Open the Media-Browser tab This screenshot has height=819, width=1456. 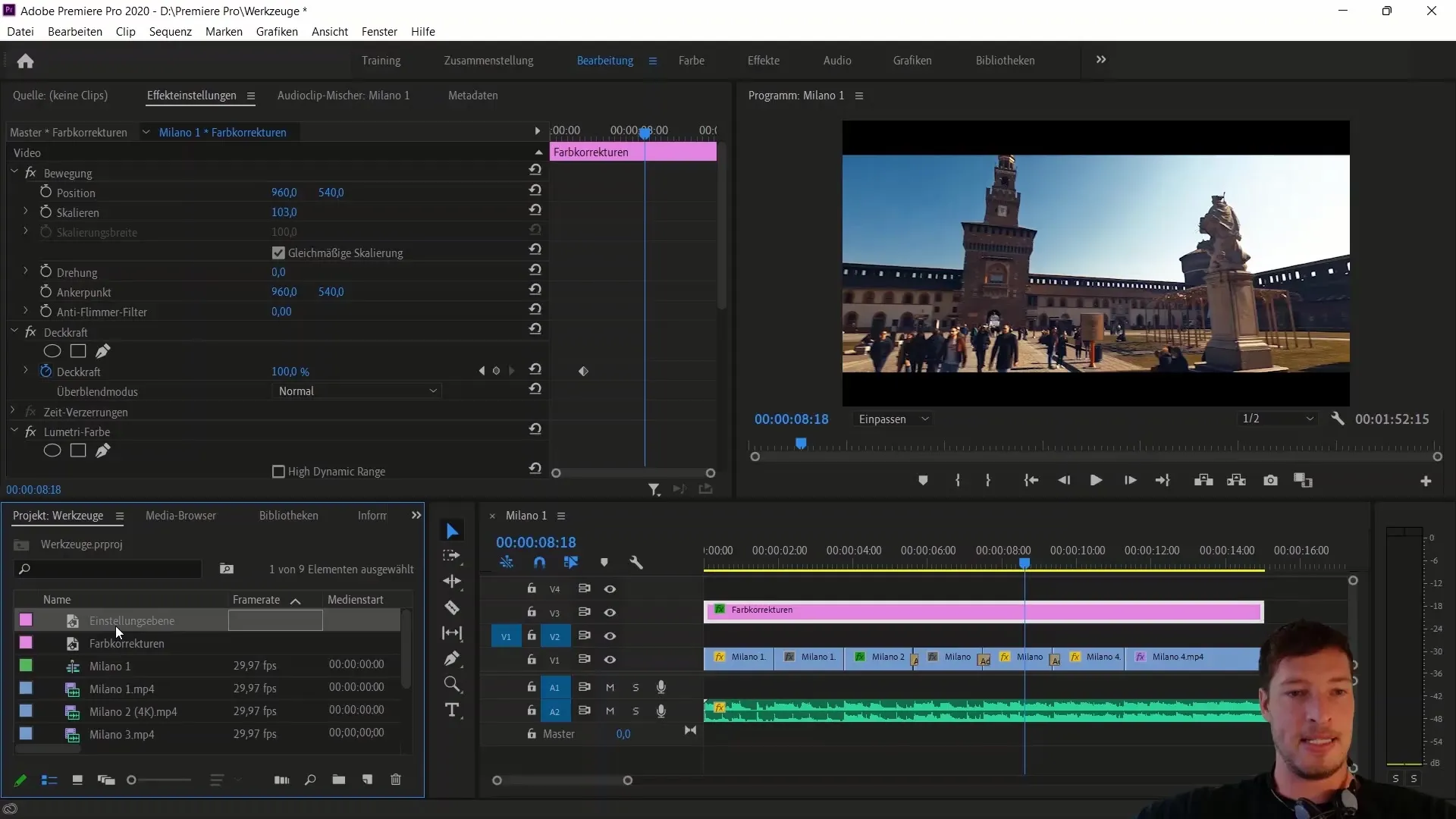(180, 516)
